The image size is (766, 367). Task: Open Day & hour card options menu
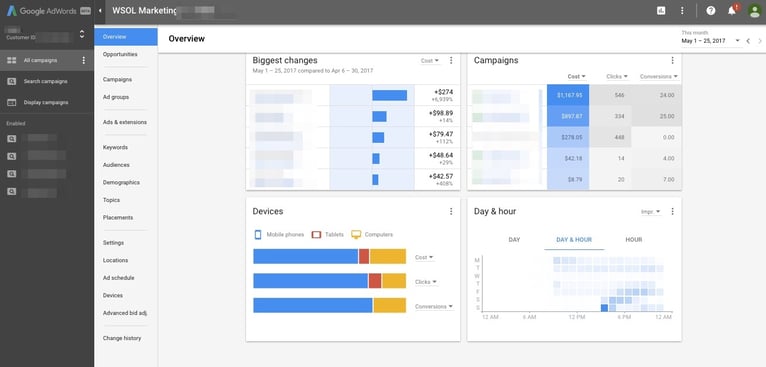[672, 212]
